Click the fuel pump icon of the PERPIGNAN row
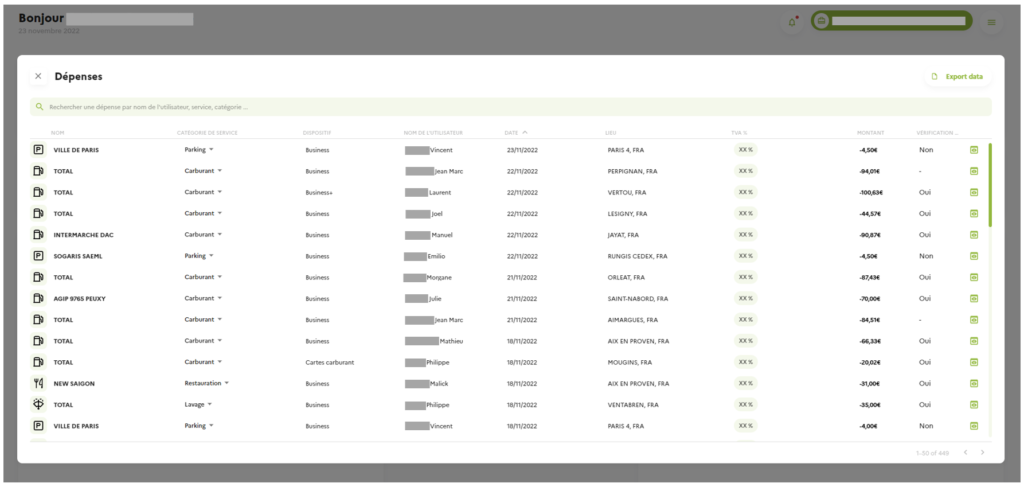1024x487 pixels. [39, 171]
